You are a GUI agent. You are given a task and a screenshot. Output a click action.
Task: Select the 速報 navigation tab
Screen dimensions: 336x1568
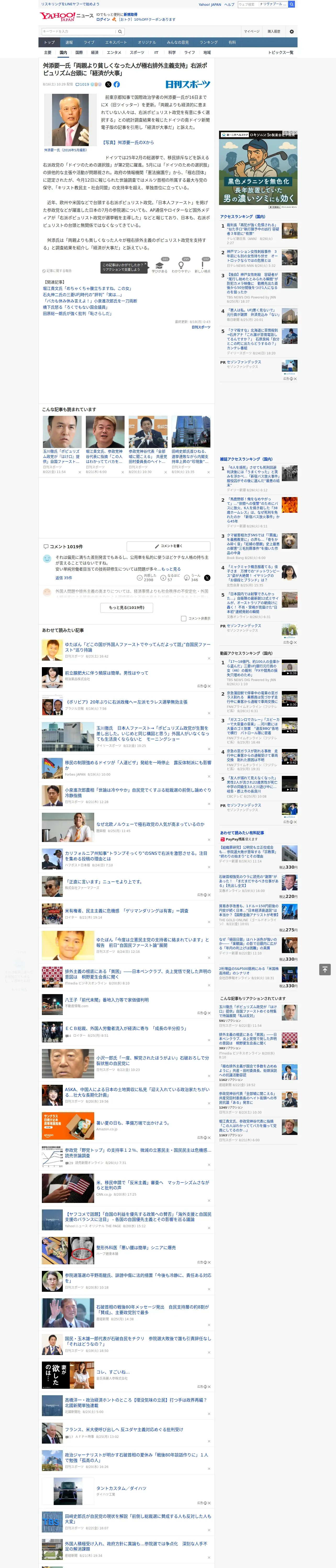69,43
